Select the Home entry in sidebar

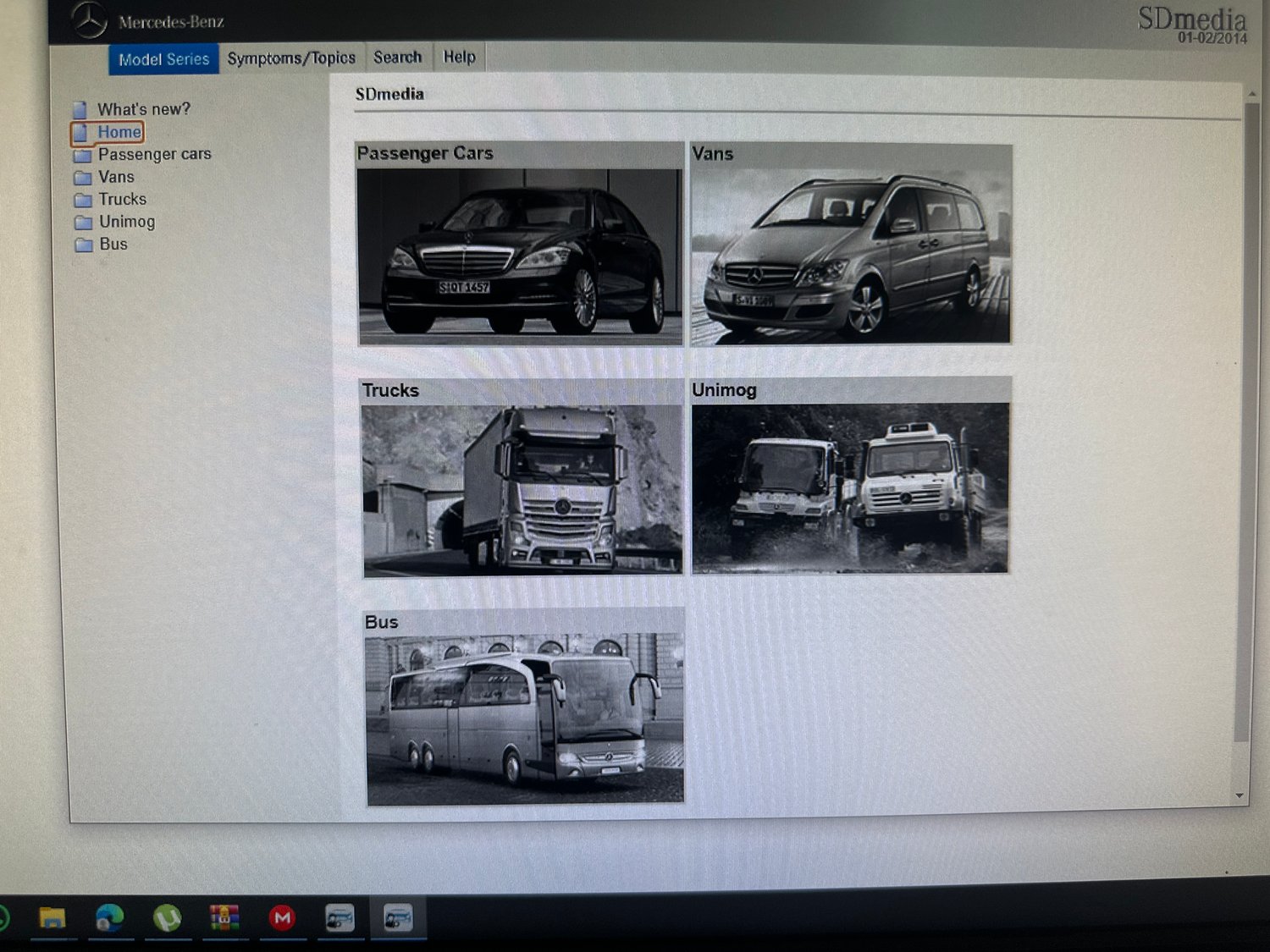point(119,132)
